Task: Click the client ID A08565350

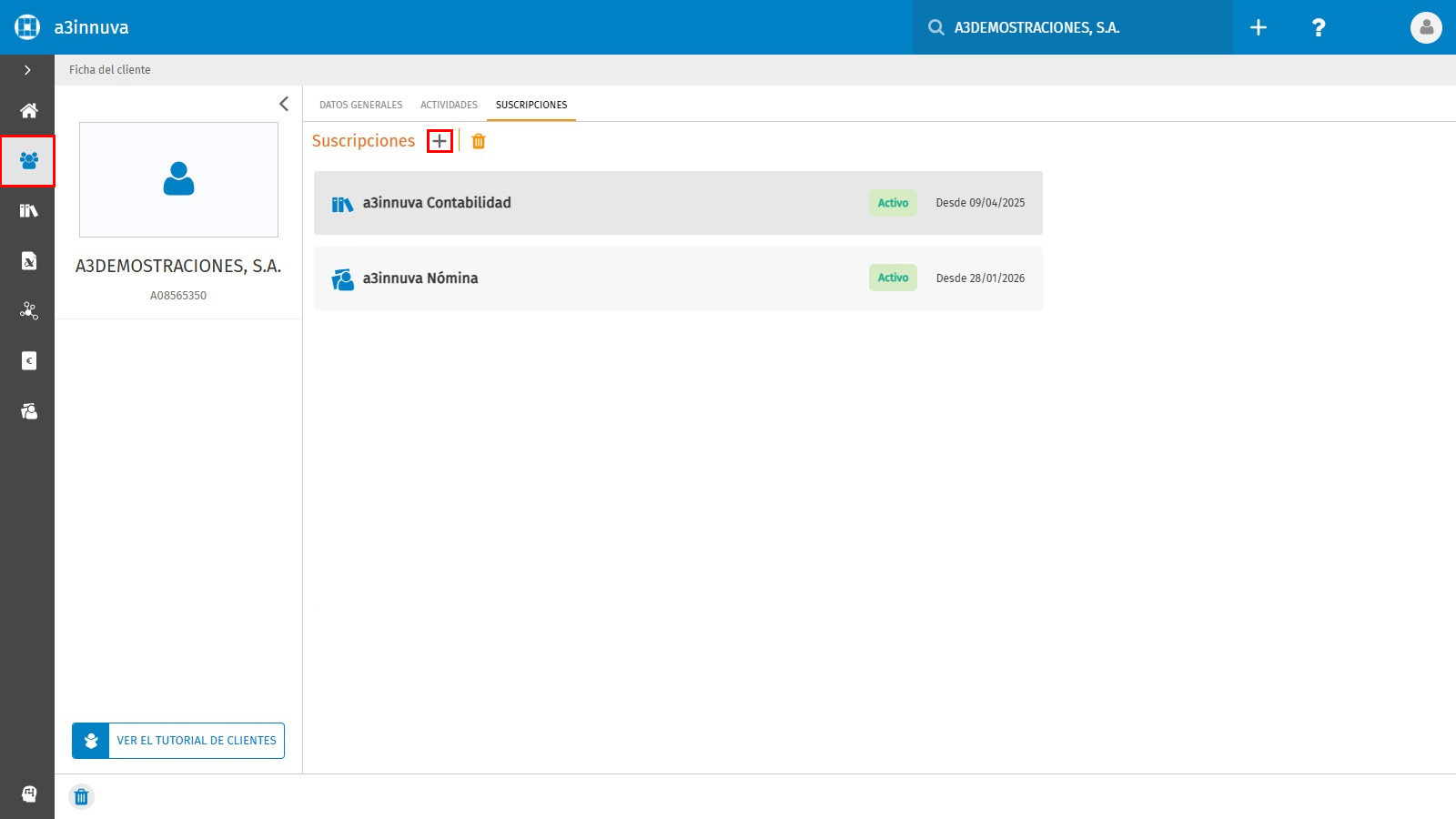Action: point(178,296)
